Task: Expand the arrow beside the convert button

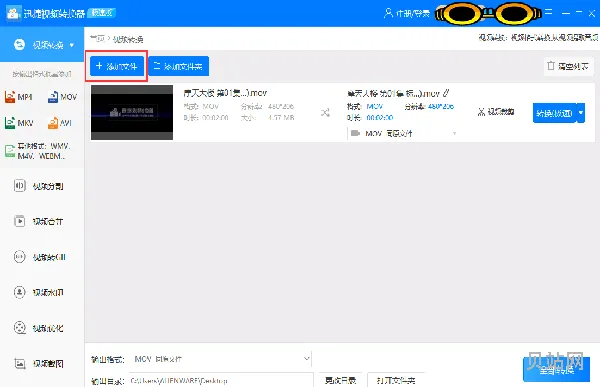Action: tap(581, 113)
